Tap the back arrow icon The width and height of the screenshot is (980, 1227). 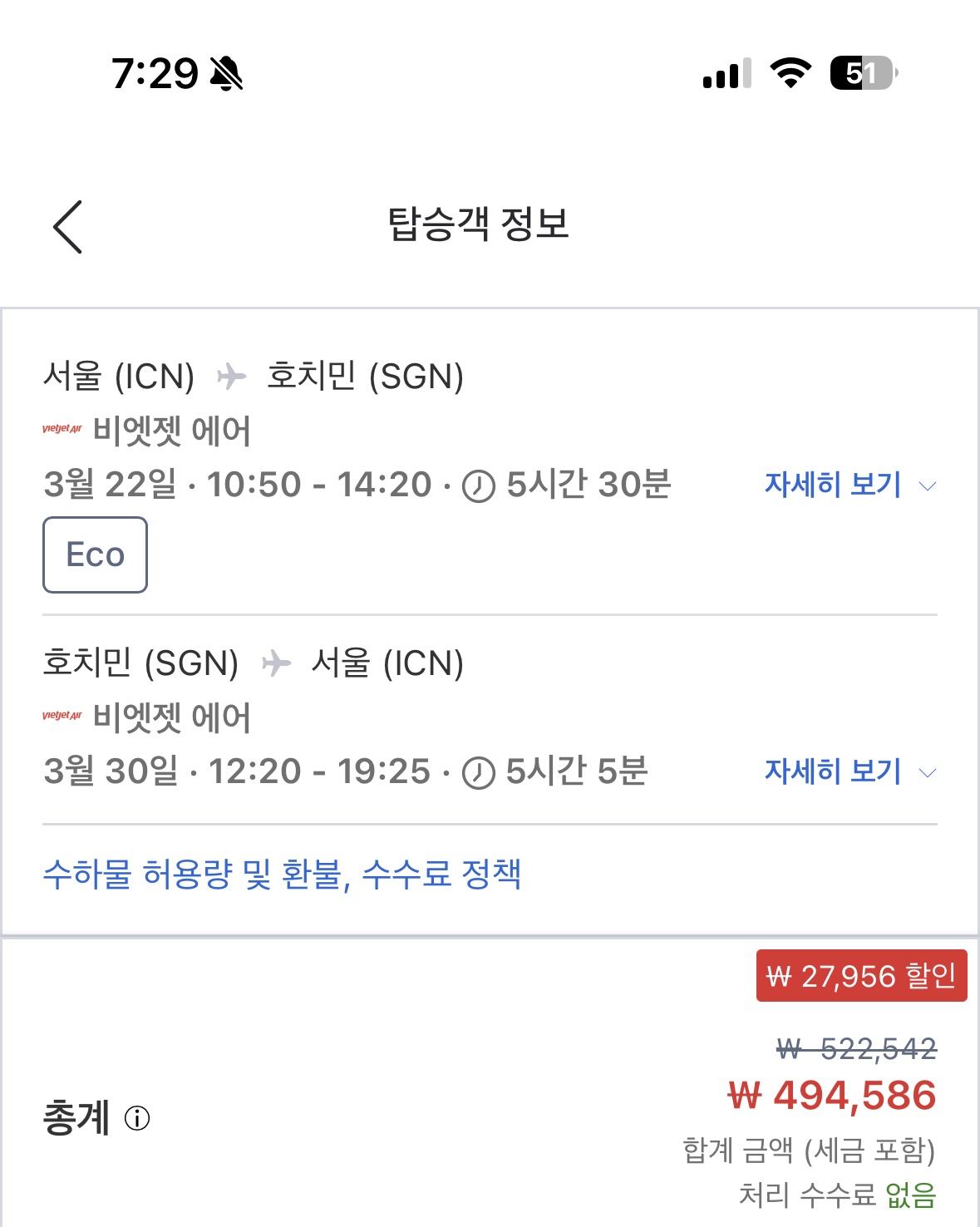pos(68,226)
